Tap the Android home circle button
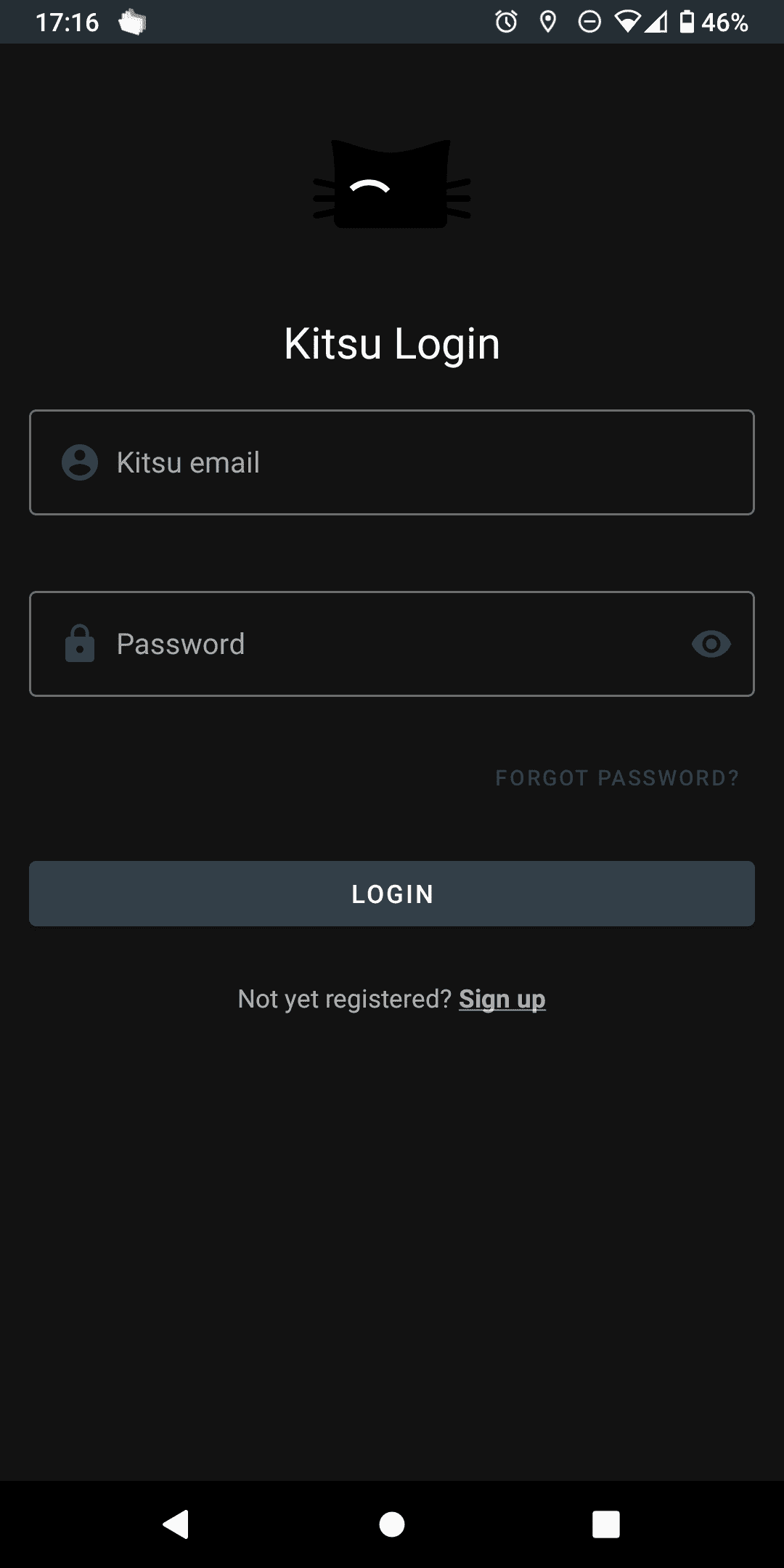Screen dimensions: 784x1568 pos(392,1524)
